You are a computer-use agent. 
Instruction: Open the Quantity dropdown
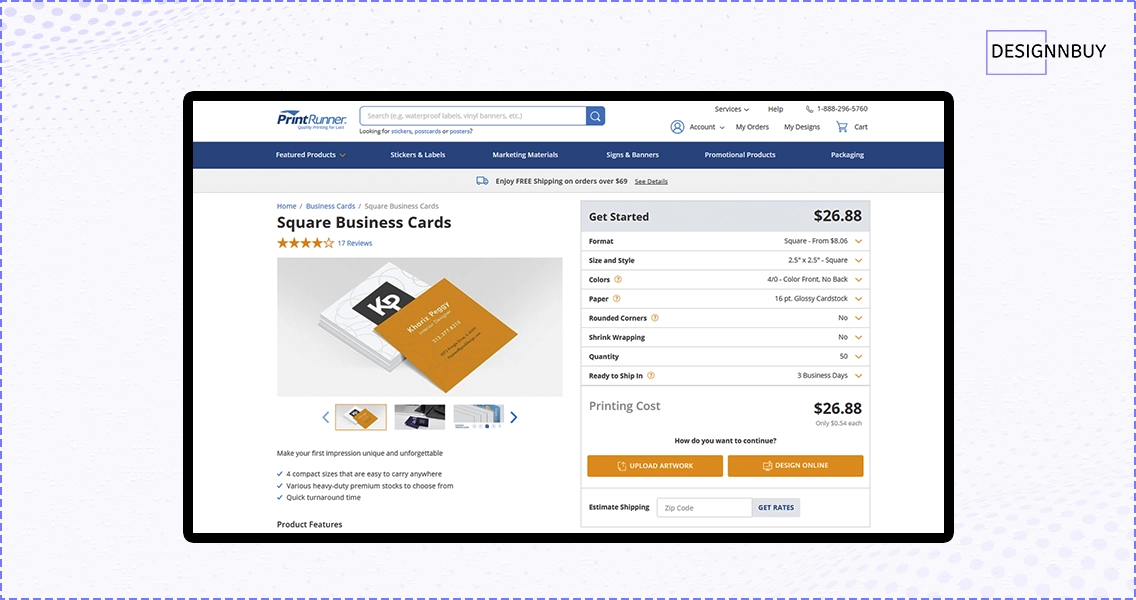tap(859, 357)
